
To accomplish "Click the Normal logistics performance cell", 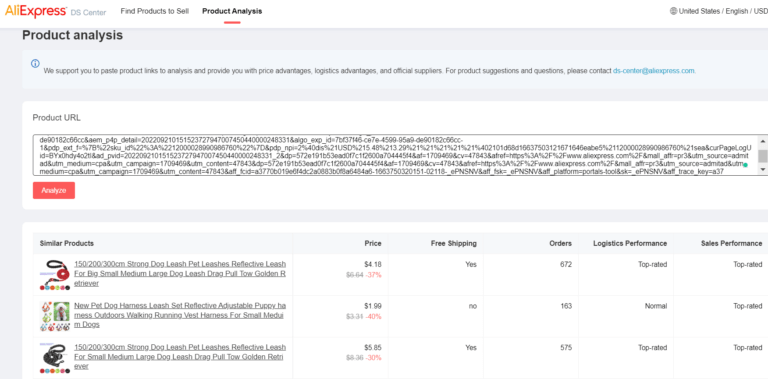I will click(x=656, y=306).
